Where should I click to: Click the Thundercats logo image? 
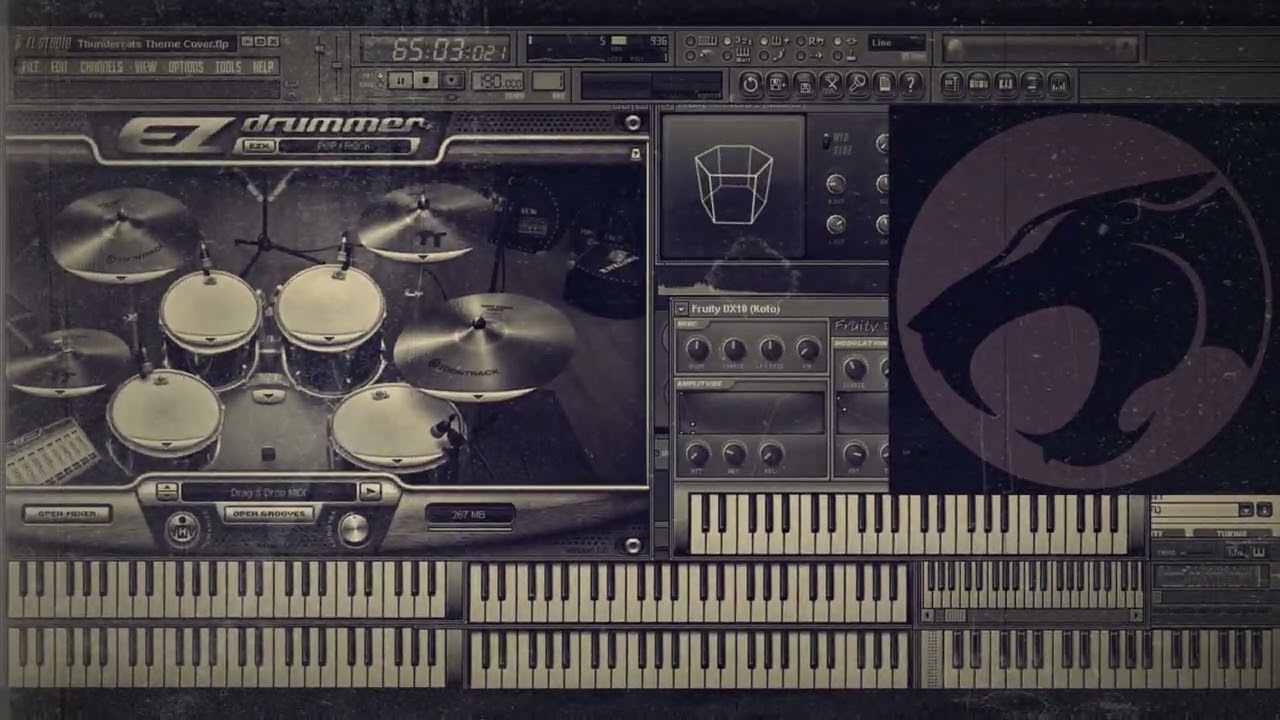coord(1083,300)
